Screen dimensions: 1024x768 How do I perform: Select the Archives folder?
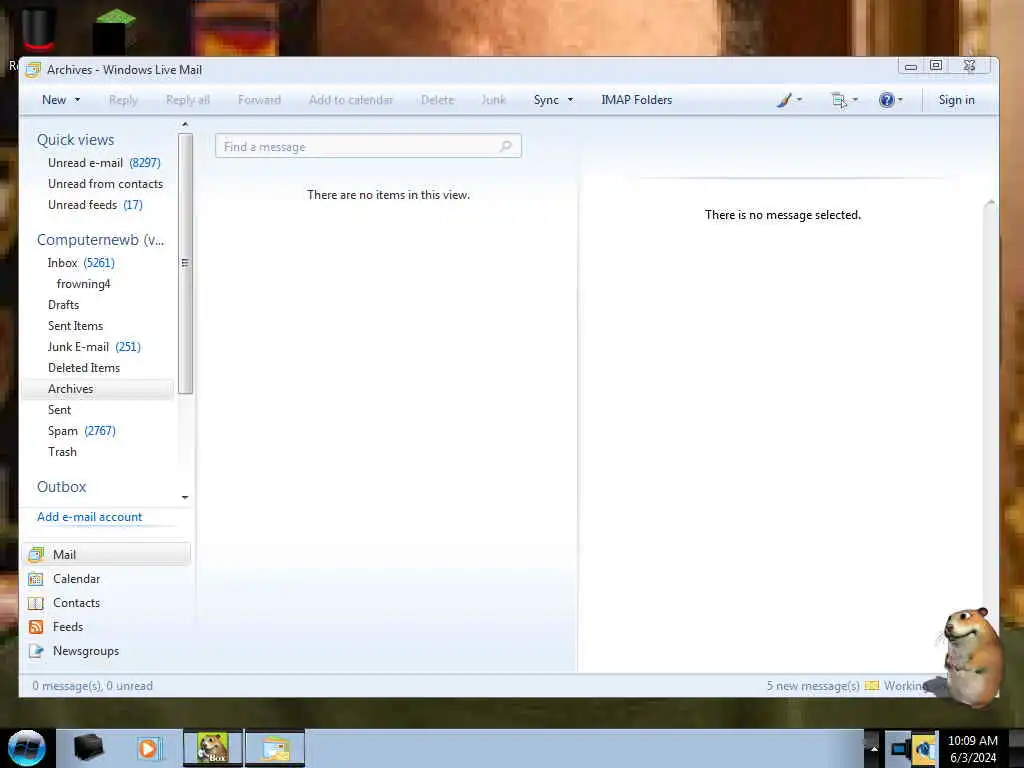98,389
